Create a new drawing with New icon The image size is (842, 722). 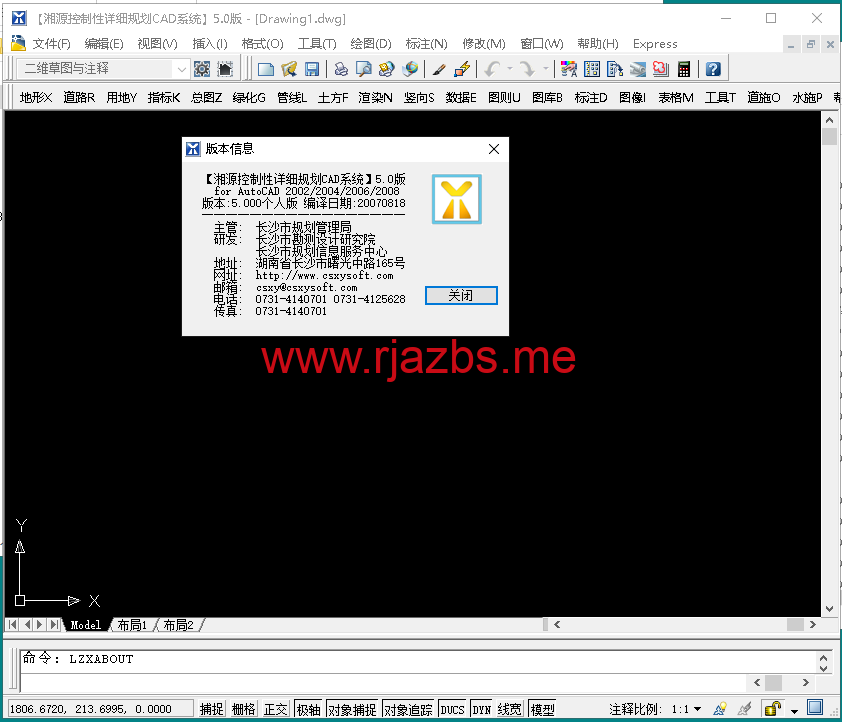tap(266, 69)
